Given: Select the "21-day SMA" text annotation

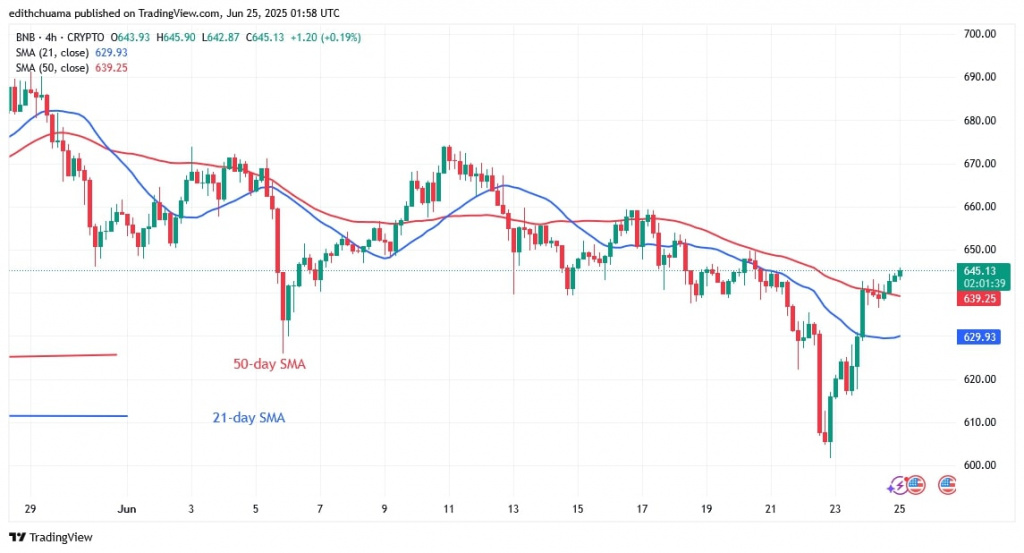Looking at the screenshot, I should [x=249, y=417].
